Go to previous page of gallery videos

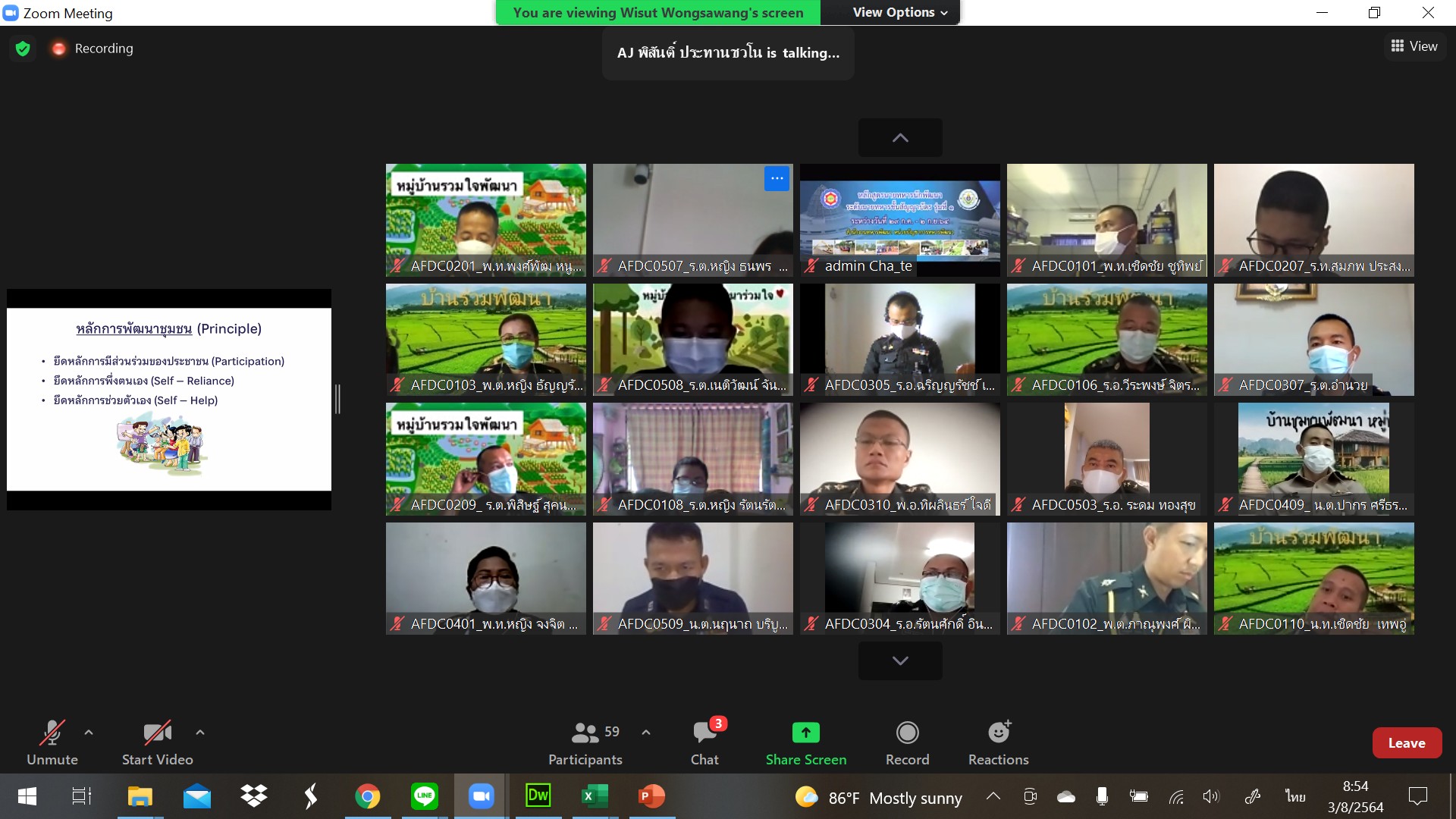[x=900, y=137]
